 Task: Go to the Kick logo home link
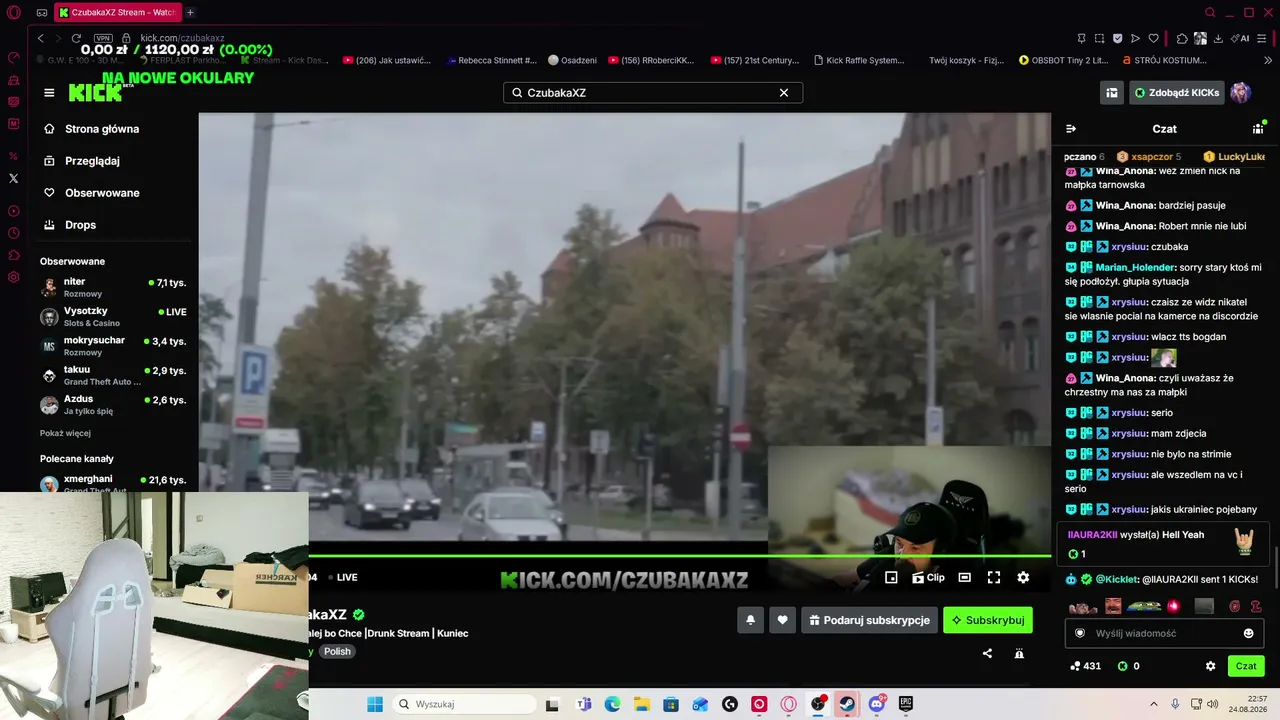95,93
